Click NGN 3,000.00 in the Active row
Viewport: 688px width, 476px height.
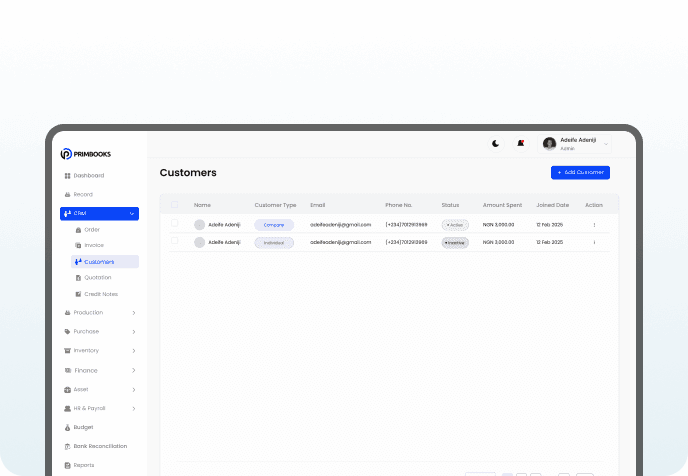[498, 225]
